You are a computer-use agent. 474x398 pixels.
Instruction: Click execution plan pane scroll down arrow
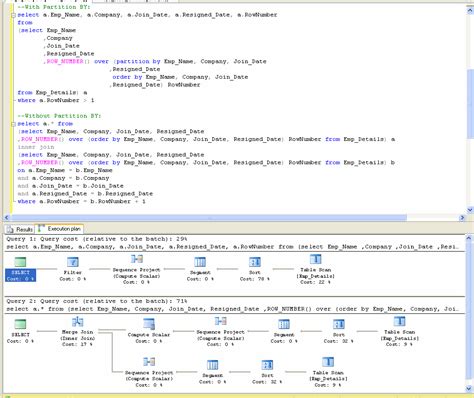pyautogui.click(x=469, y=389)
